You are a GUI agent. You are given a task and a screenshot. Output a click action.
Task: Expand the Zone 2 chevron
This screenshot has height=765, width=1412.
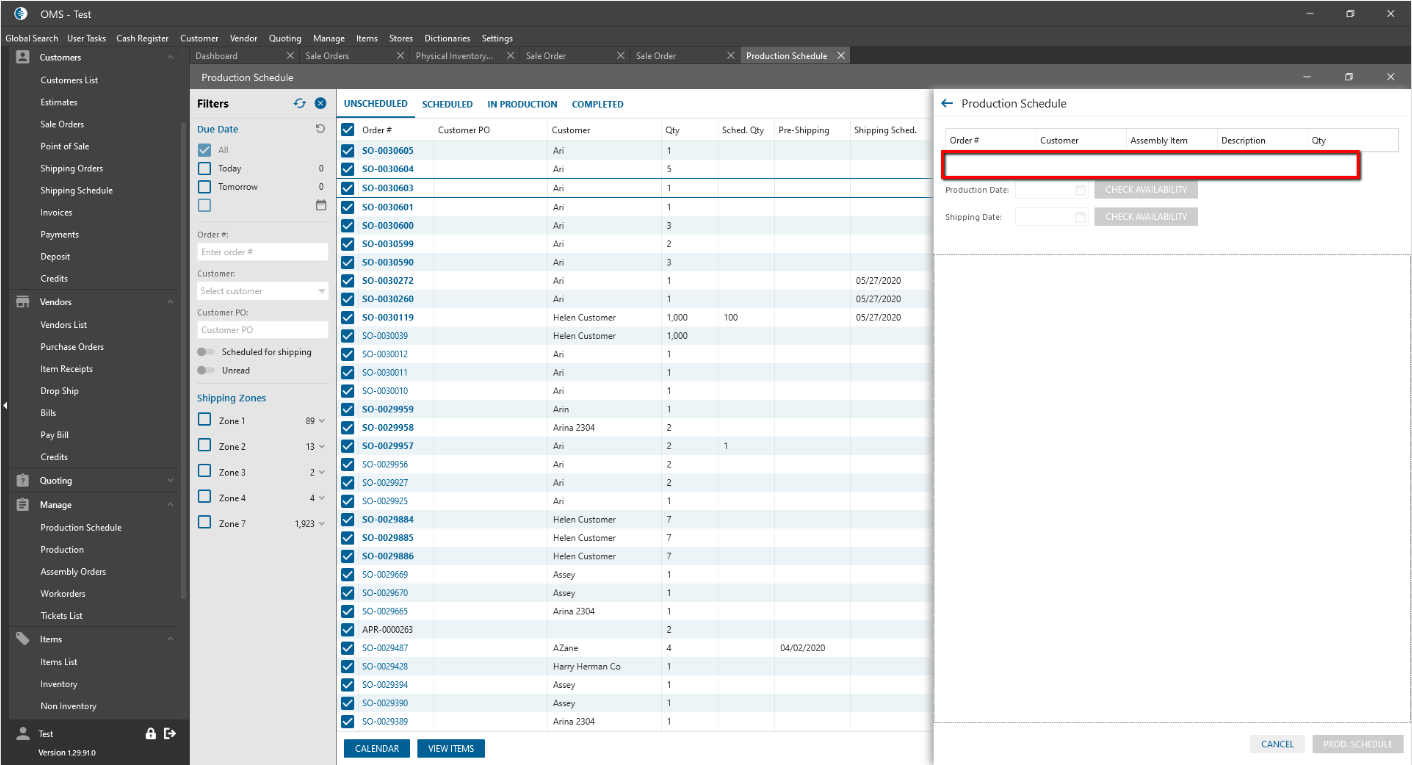point(322,447)
